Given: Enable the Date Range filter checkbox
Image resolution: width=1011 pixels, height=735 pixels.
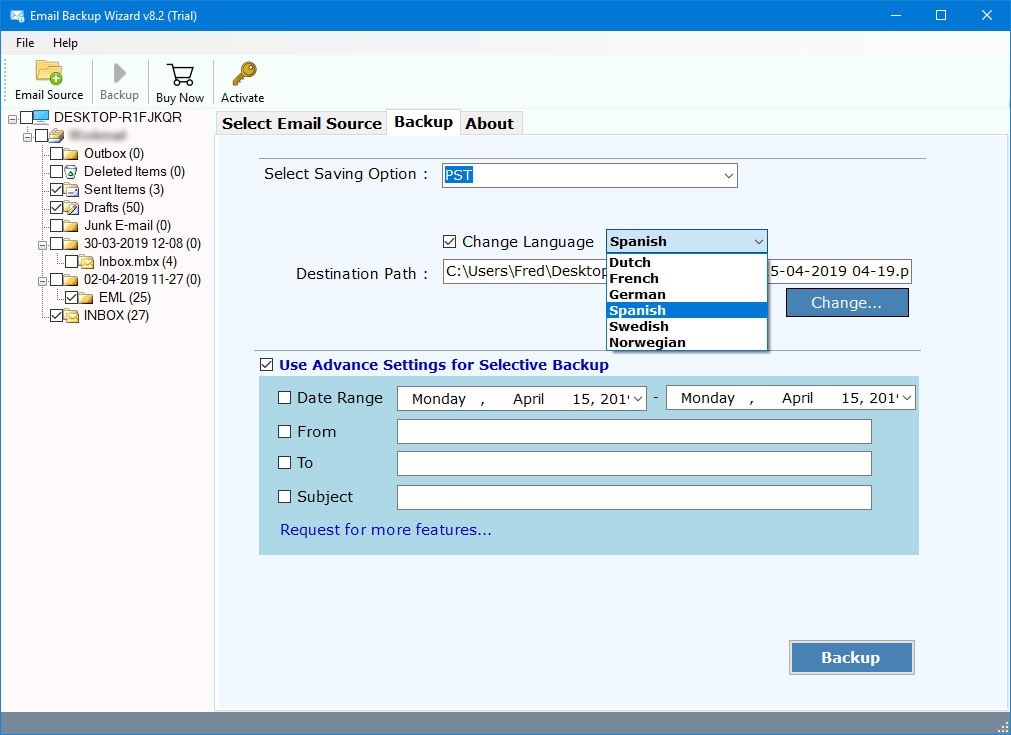Looking at the screenshot, I should [284, 398].
